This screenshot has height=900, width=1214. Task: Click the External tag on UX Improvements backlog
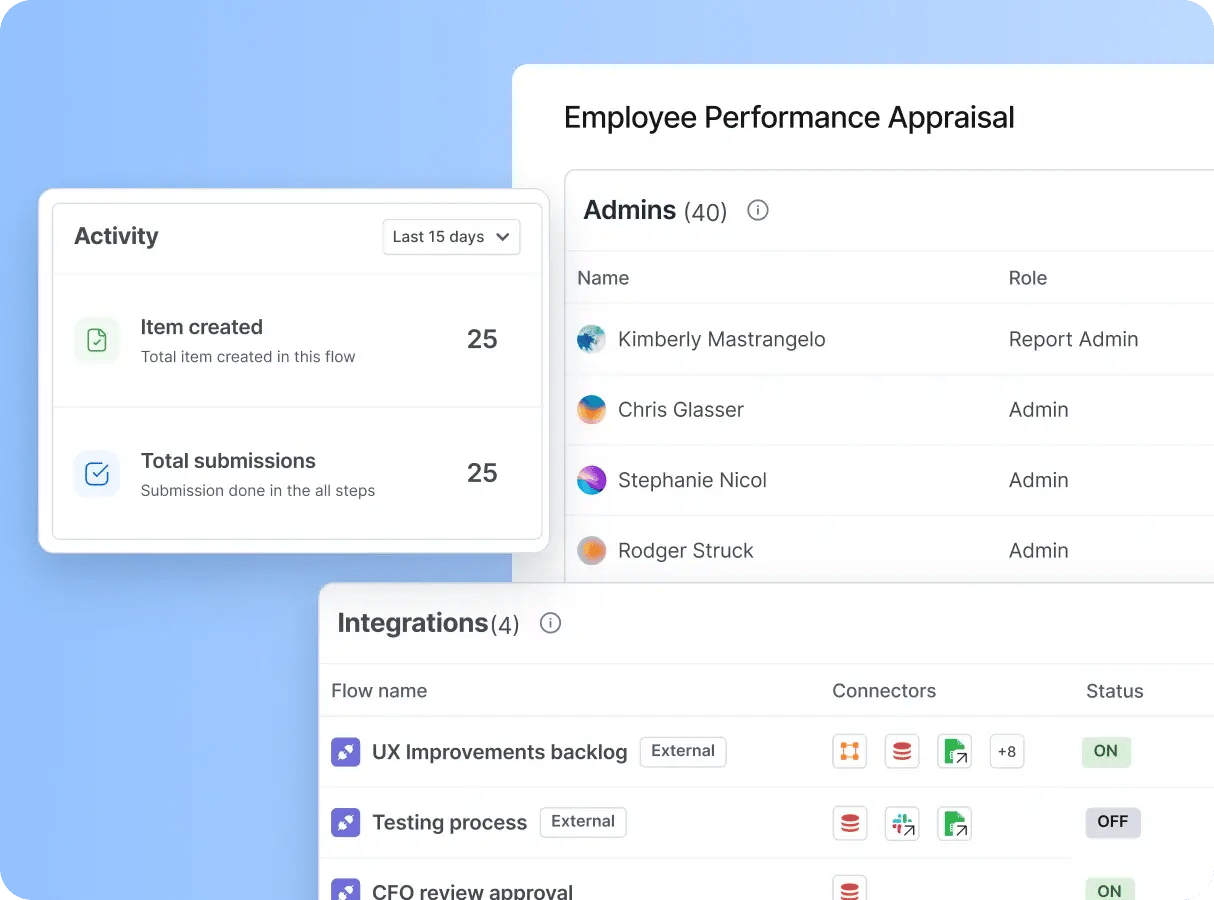click(x=683, y=751)
